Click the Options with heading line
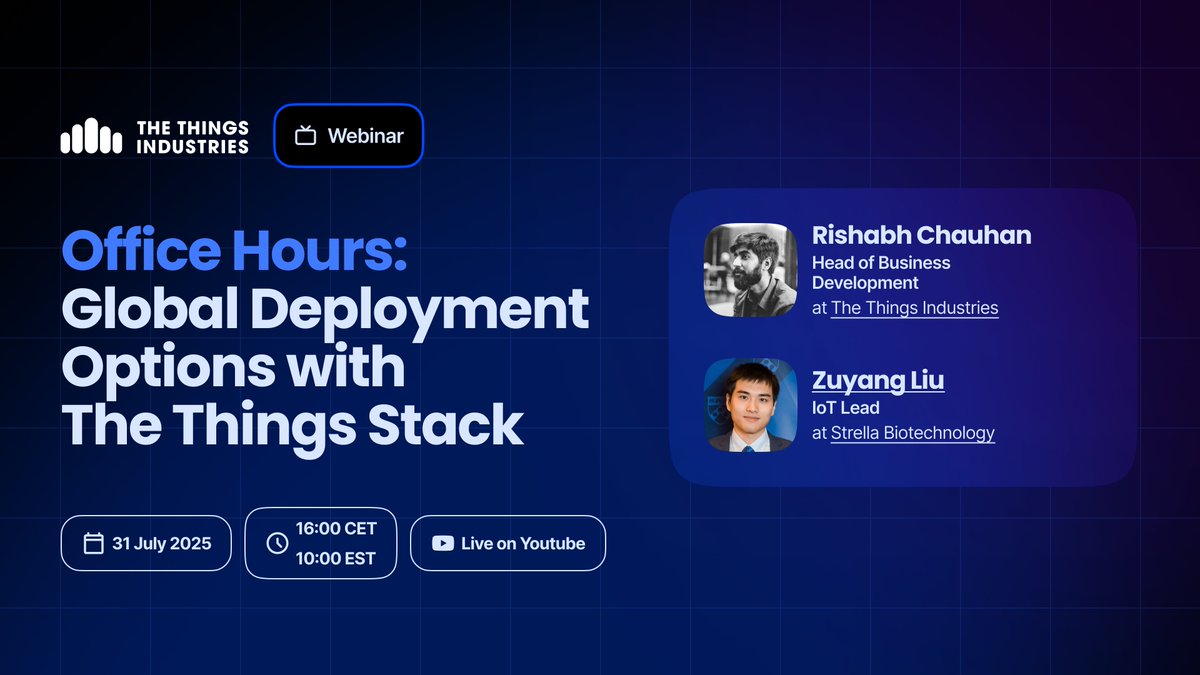The image size is (1200, 675). pos(234,367)
